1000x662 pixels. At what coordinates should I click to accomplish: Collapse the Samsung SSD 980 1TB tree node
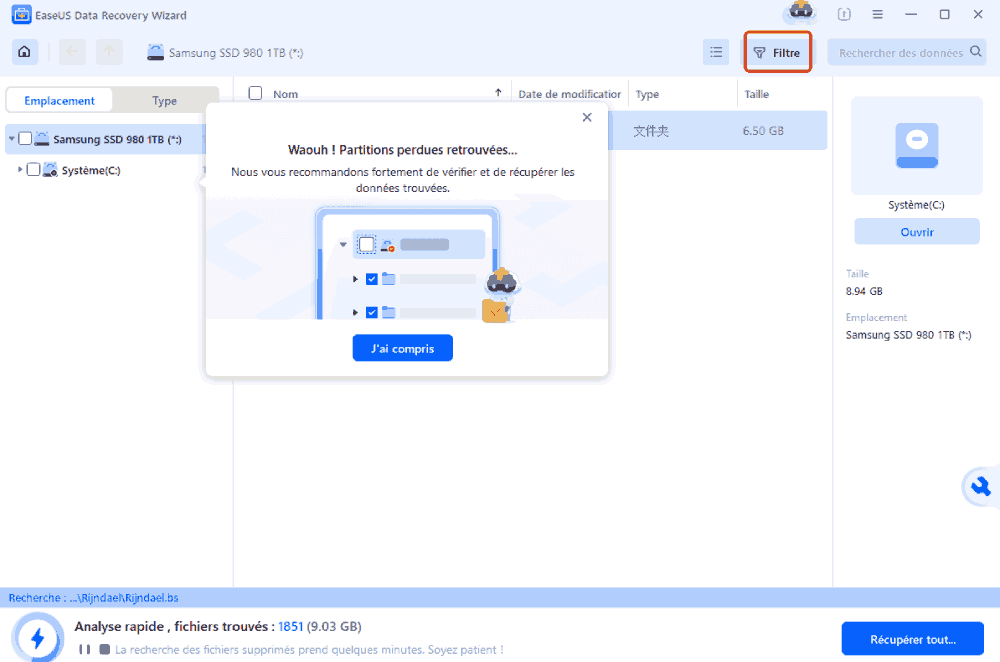click(11, 138)
